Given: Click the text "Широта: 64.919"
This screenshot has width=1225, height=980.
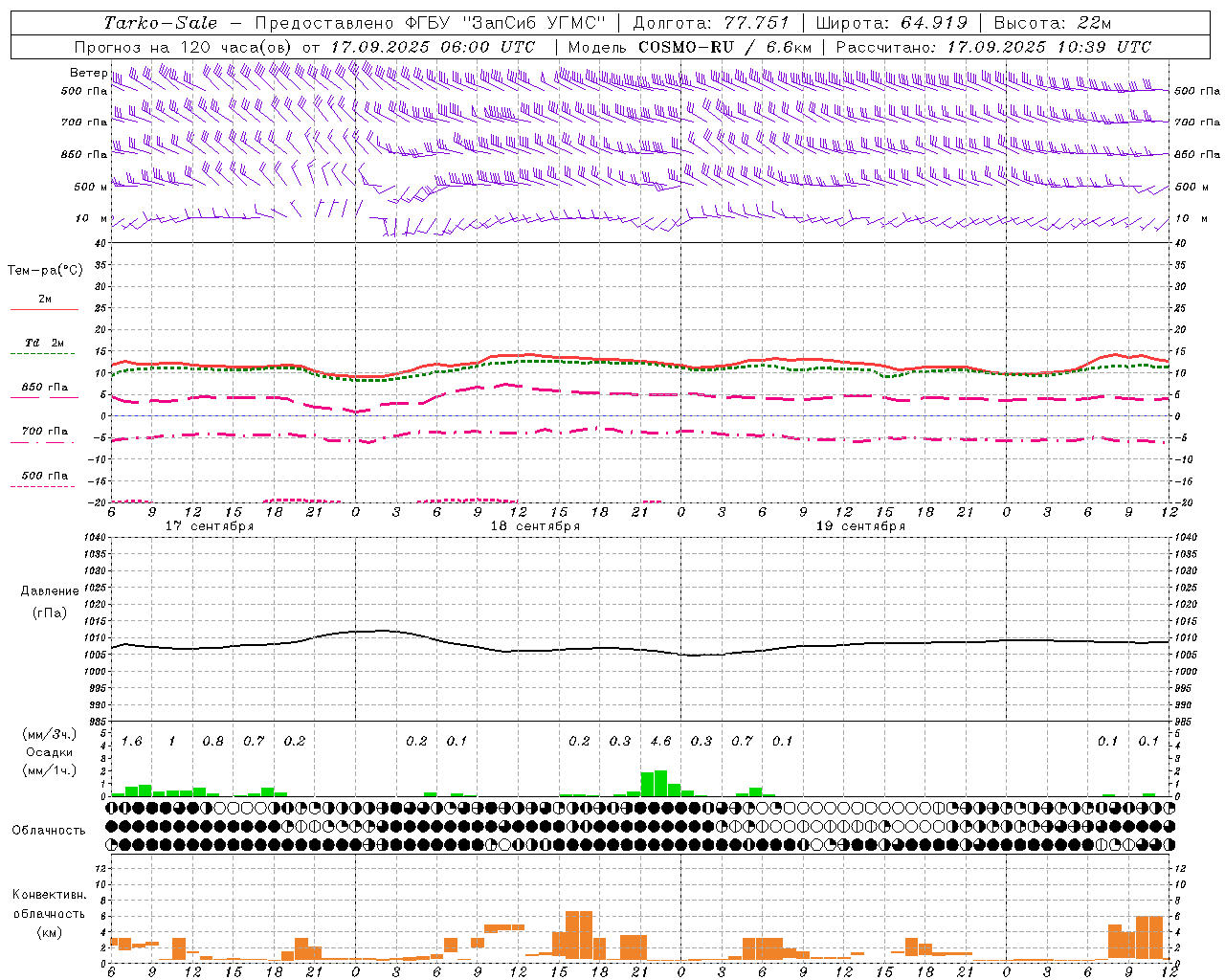Looking at the screenshot, I should pos(891,23).
